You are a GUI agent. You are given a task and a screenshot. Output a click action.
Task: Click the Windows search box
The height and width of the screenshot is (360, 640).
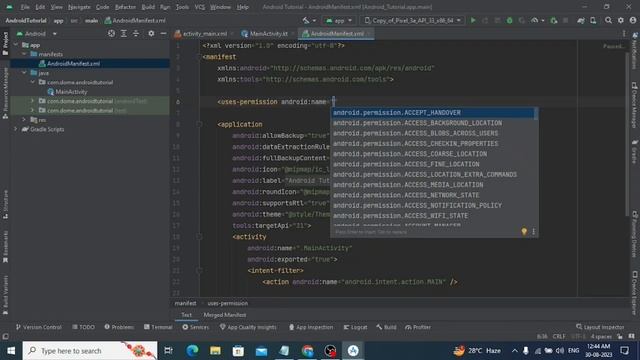pyautogui.click(x=90, y=350)
